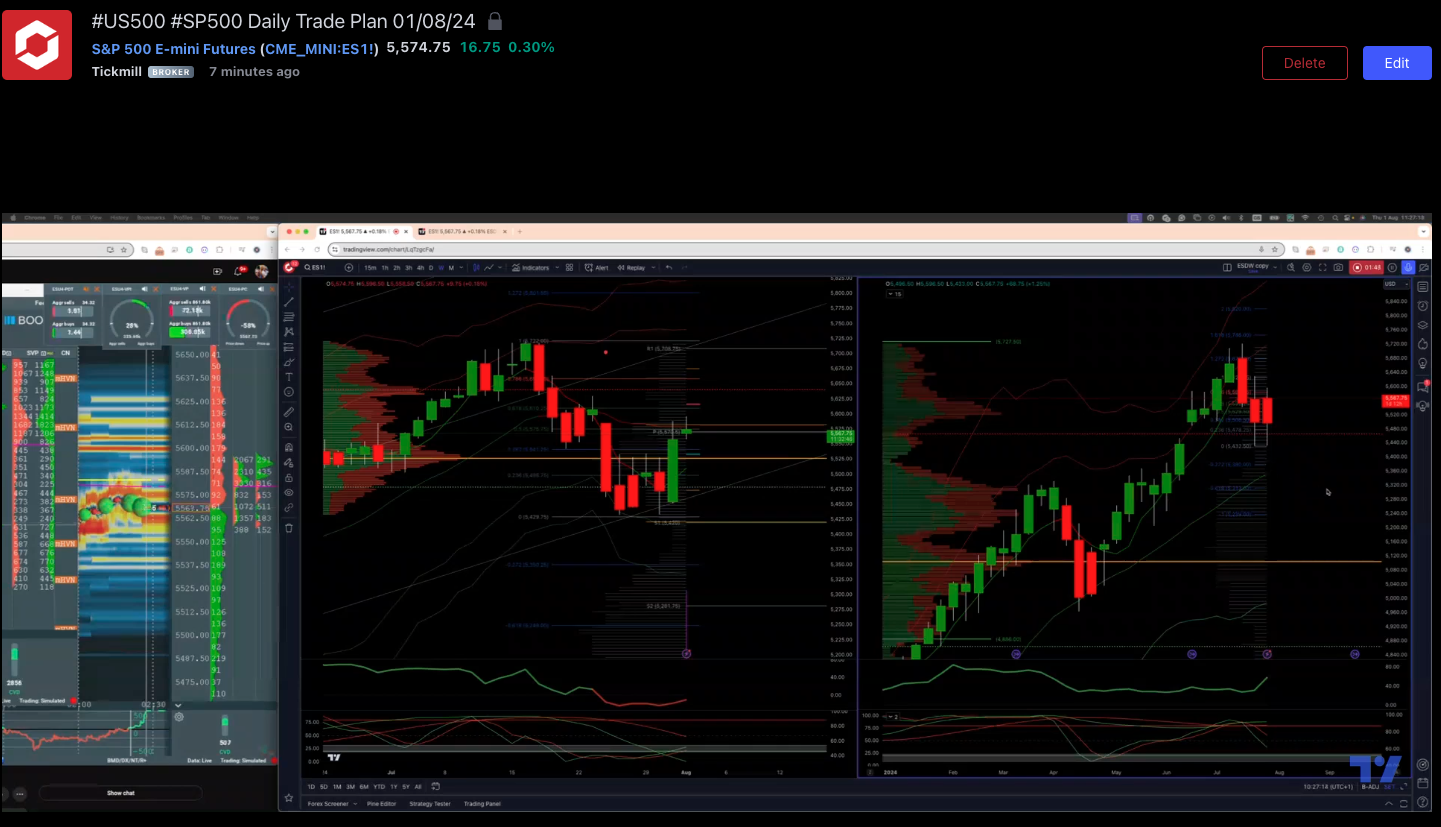The image size is (1441, 827).
Task: Toggle the B-ADJ adjustment setting
Action: [x=1371, y=787]
